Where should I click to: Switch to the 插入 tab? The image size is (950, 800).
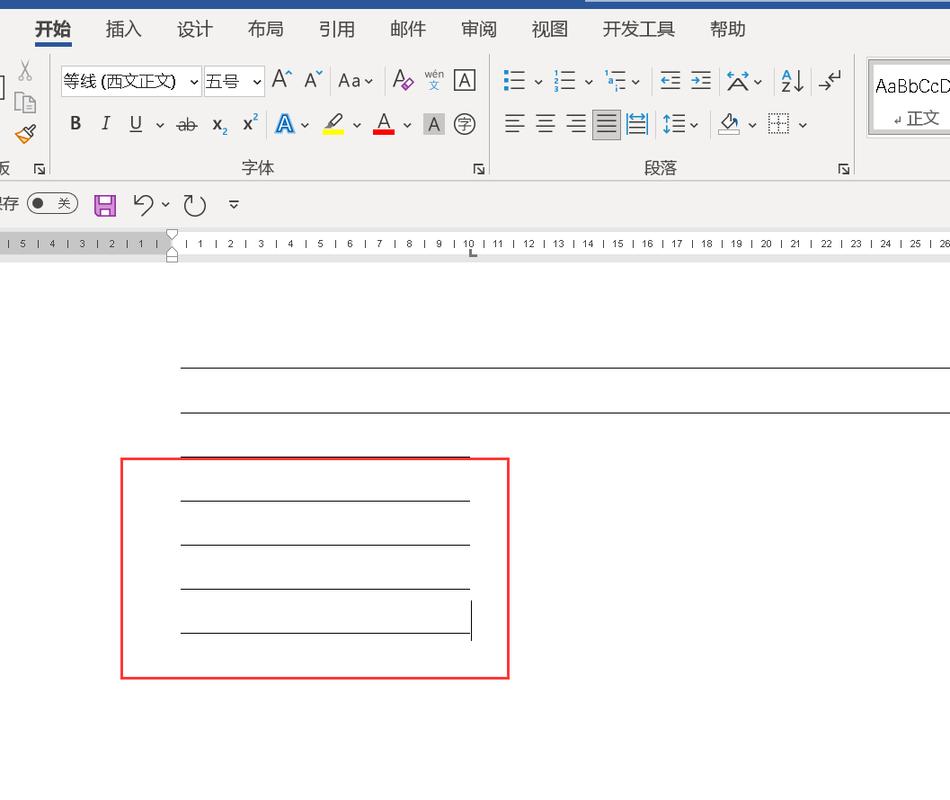point(124,30)
